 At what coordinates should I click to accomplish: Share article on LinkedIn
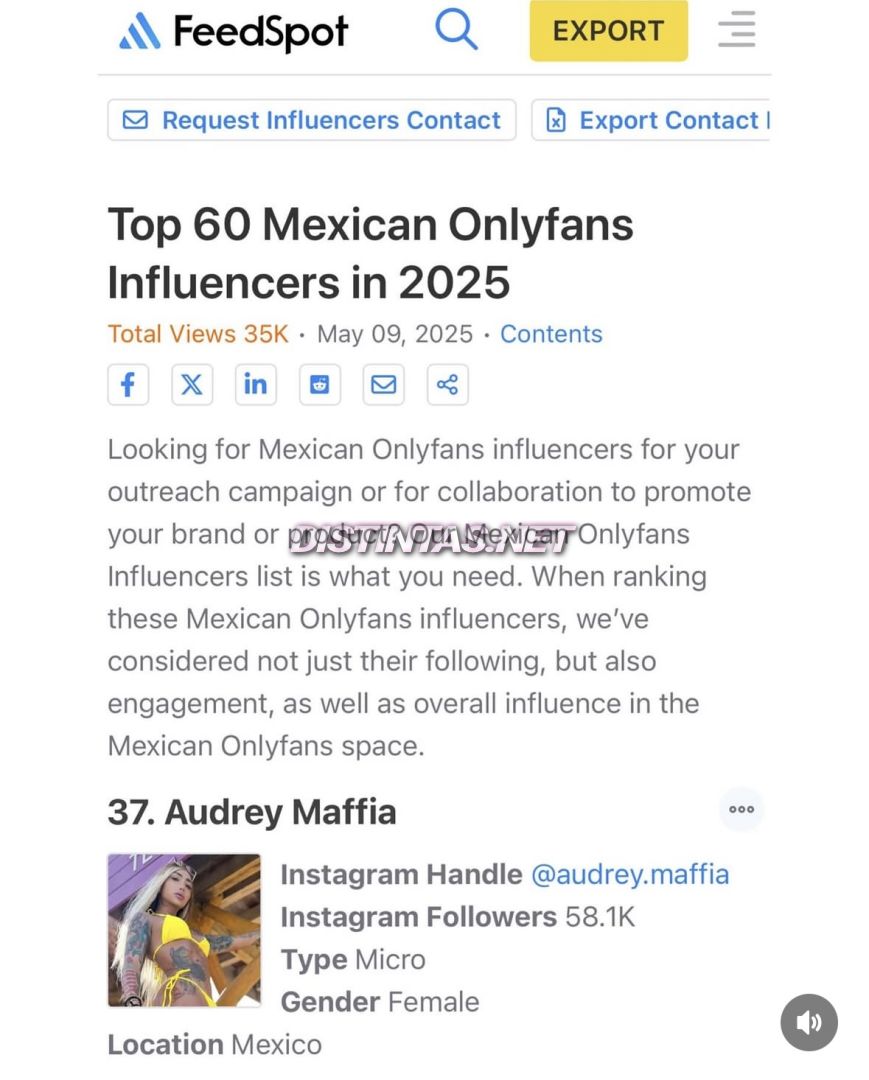[x=255, y=384]
